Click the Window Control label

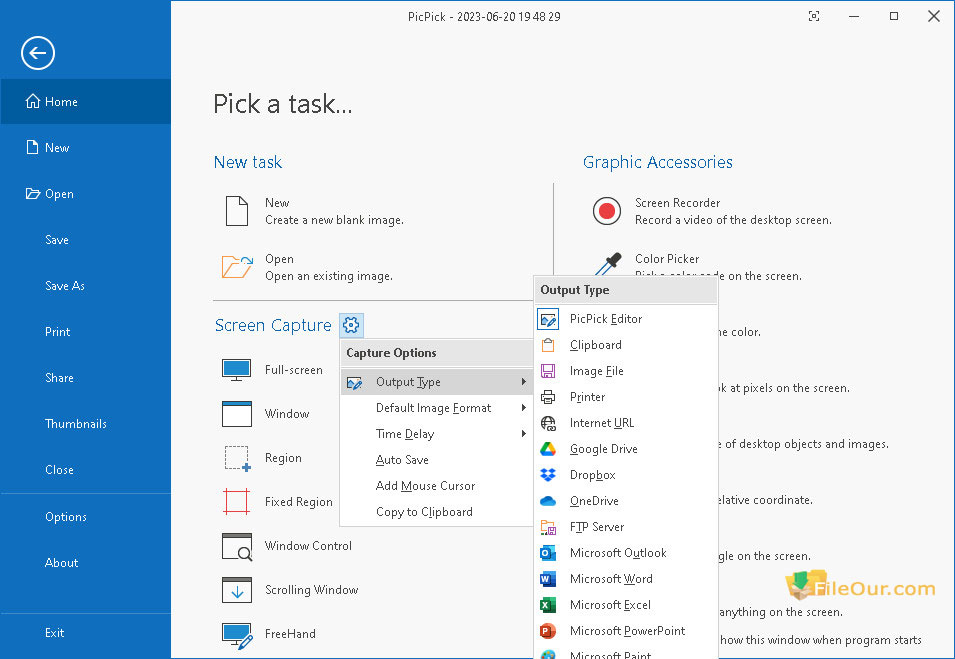point(308,546)
